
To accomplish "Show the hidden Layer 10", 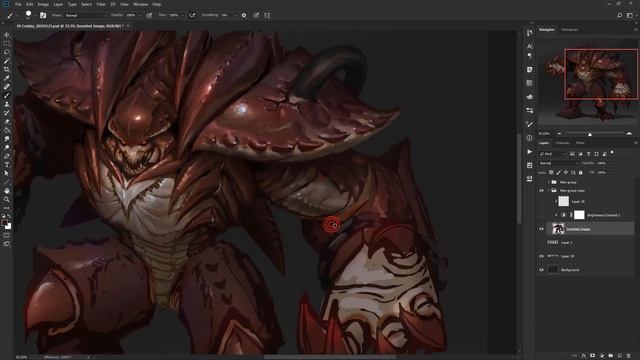I will pyautogui.click(x=542, y=202).
